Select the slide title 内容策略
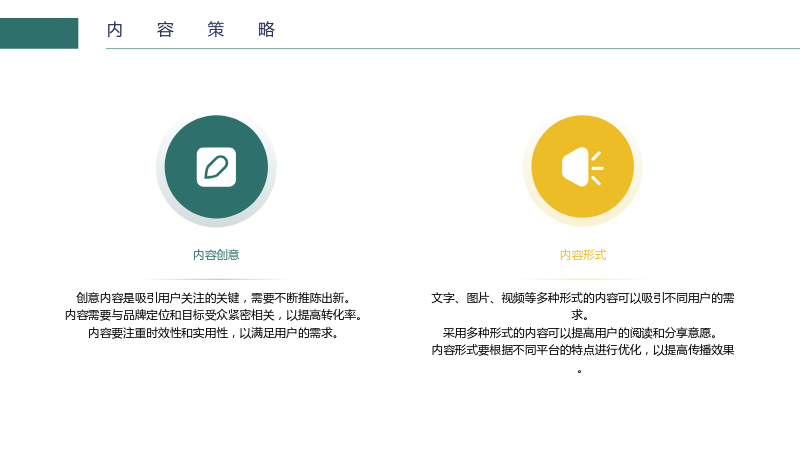The image size is (800, 450). click(191, 30)
